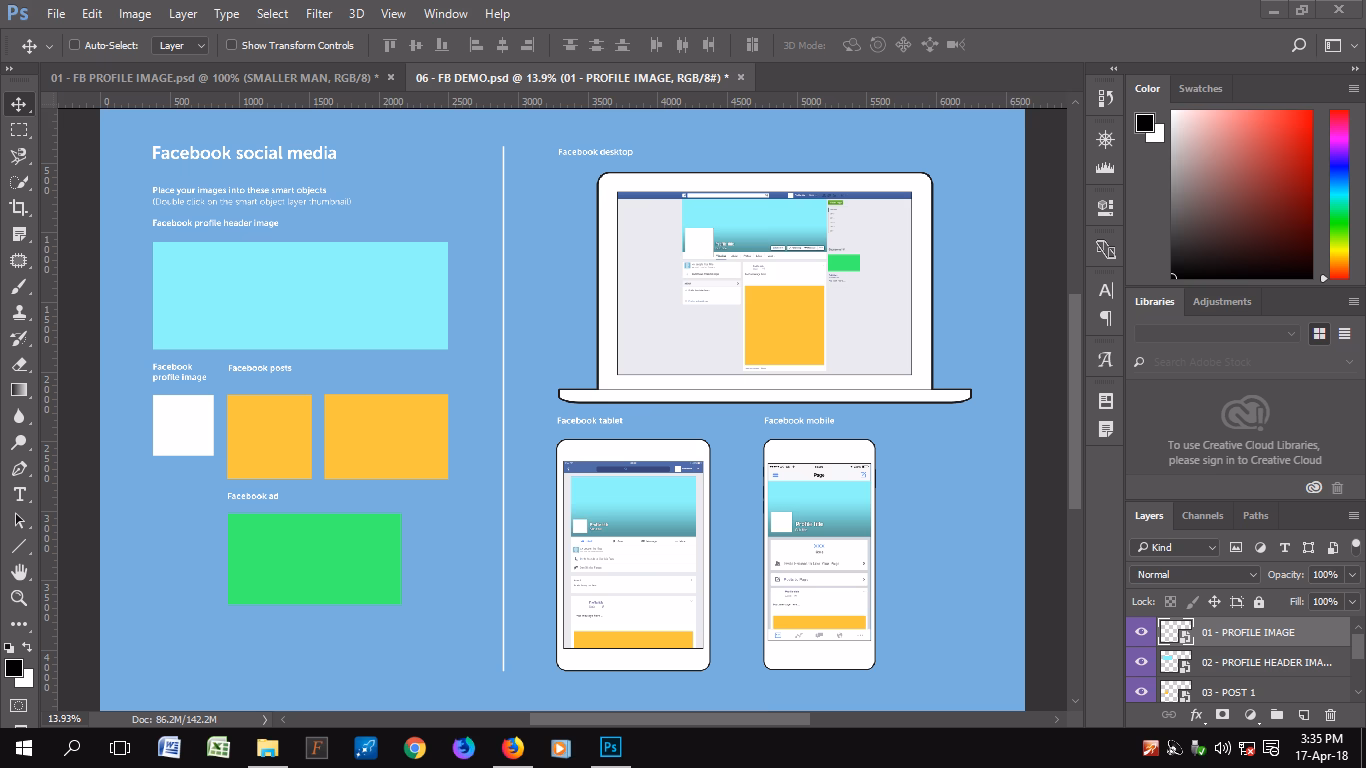Hide the 01 - PROFILE IMAGE layer
This screenshot has width=1366, height=768.
click(1141, 632)
